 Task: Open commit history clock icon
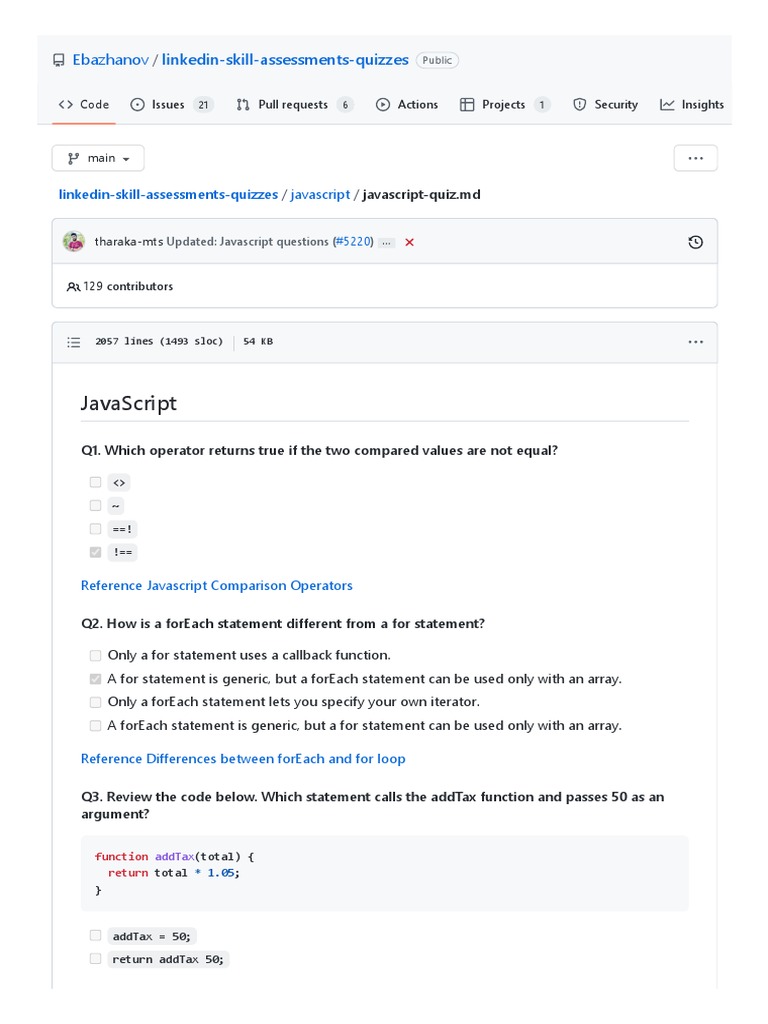point(696,242)
